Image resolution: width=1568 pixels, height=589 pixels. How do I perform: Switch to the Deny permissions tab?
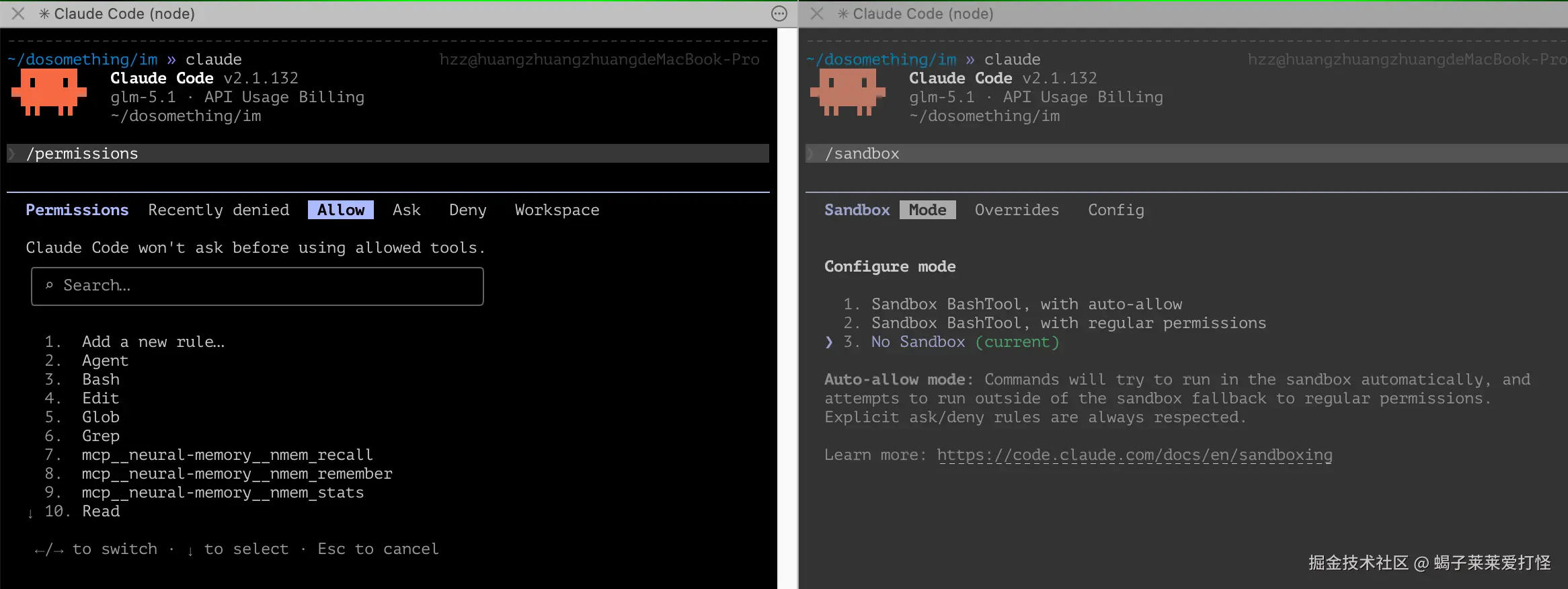[x=468, y=210]
